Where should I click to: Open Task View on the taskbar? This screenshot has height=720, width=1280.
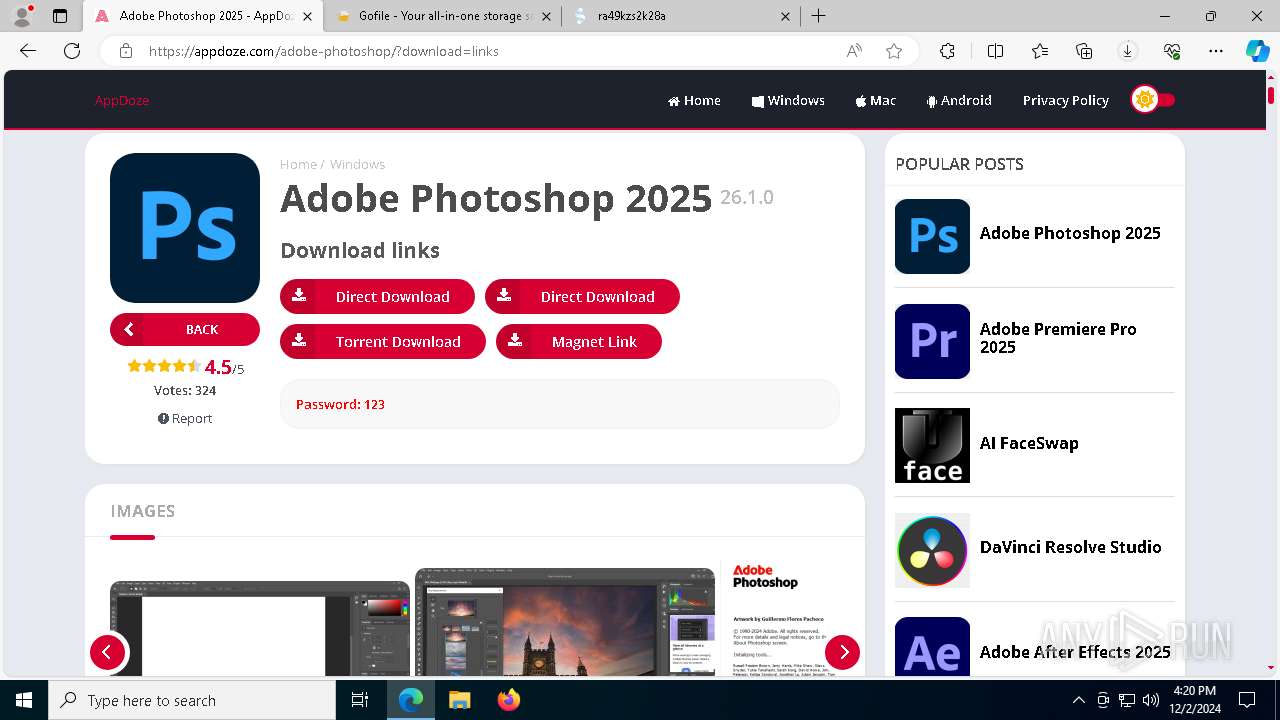pyautogui.click(x=360, y=700)
